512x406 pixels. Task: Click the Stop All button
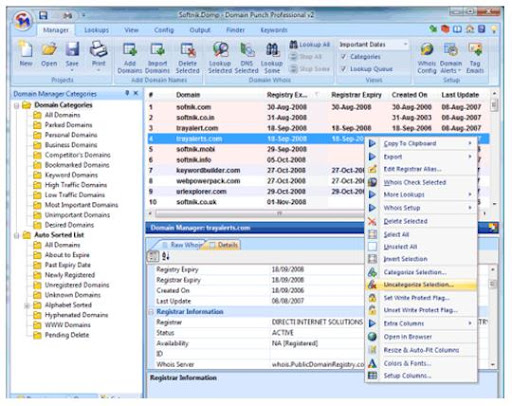tap(306, 57)
